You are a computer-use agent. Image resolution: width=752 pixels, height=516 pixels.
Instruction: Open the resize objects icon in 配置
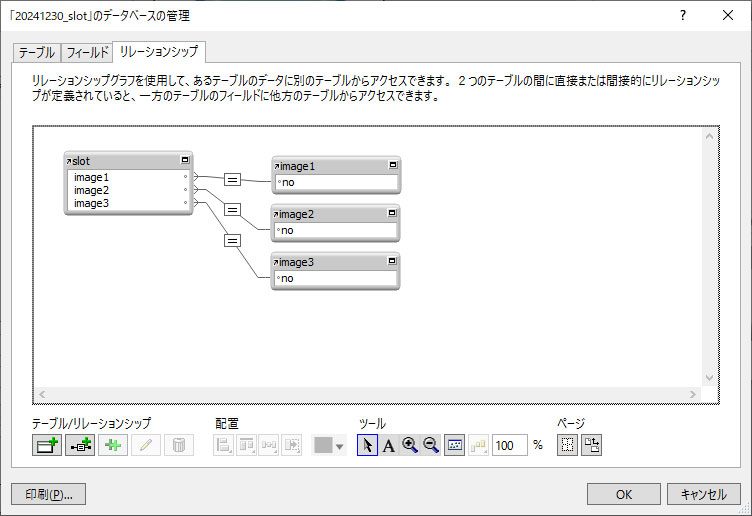tap(292, 445)
